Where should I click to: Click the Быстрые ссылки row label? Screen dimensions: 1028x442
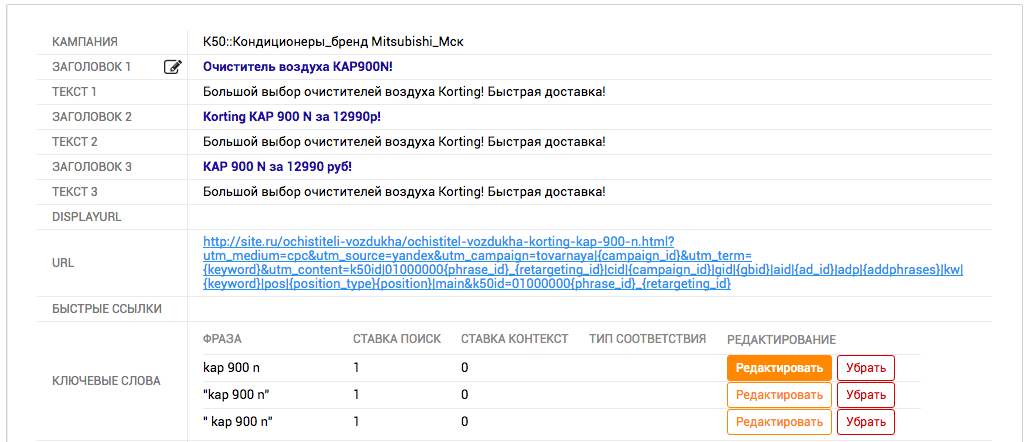click(107, 308)
